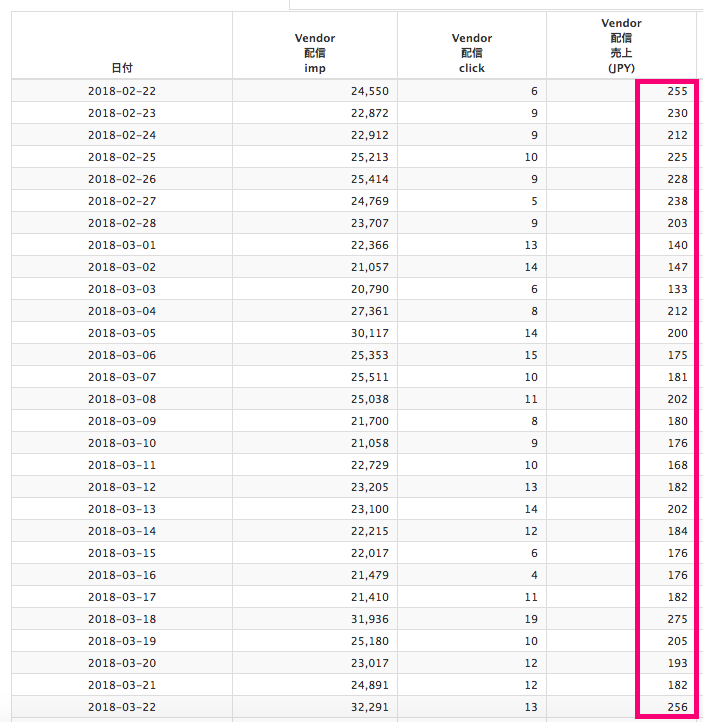Click the click count 5 for 2018-02-27

534,201
